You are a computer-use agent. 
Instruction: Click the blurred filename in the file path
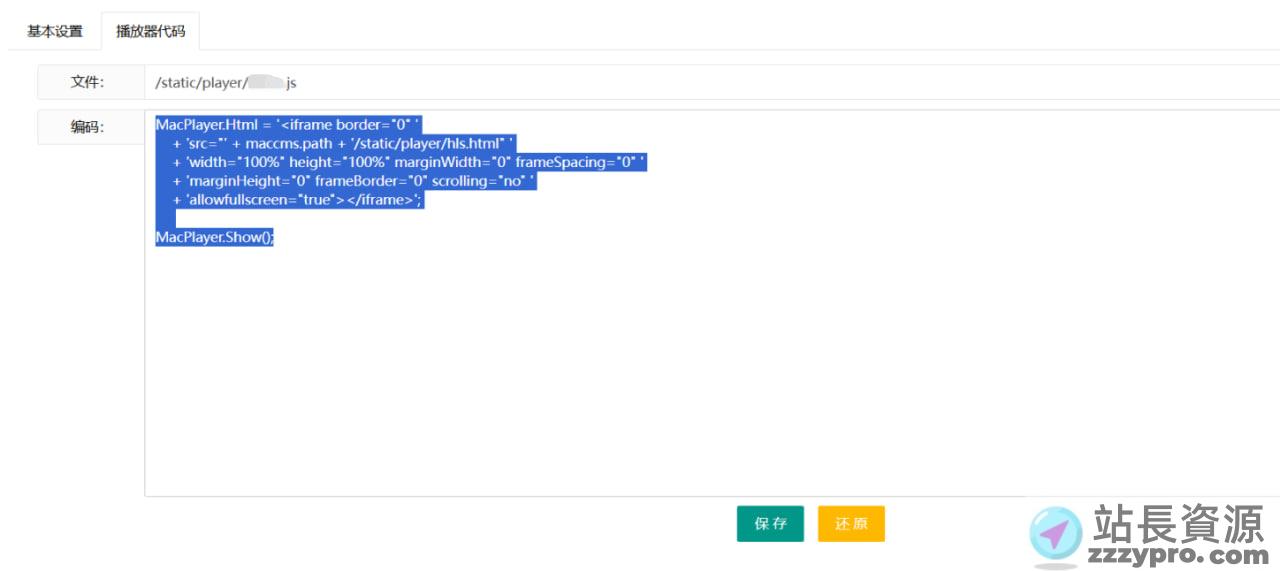click(266, 82)
